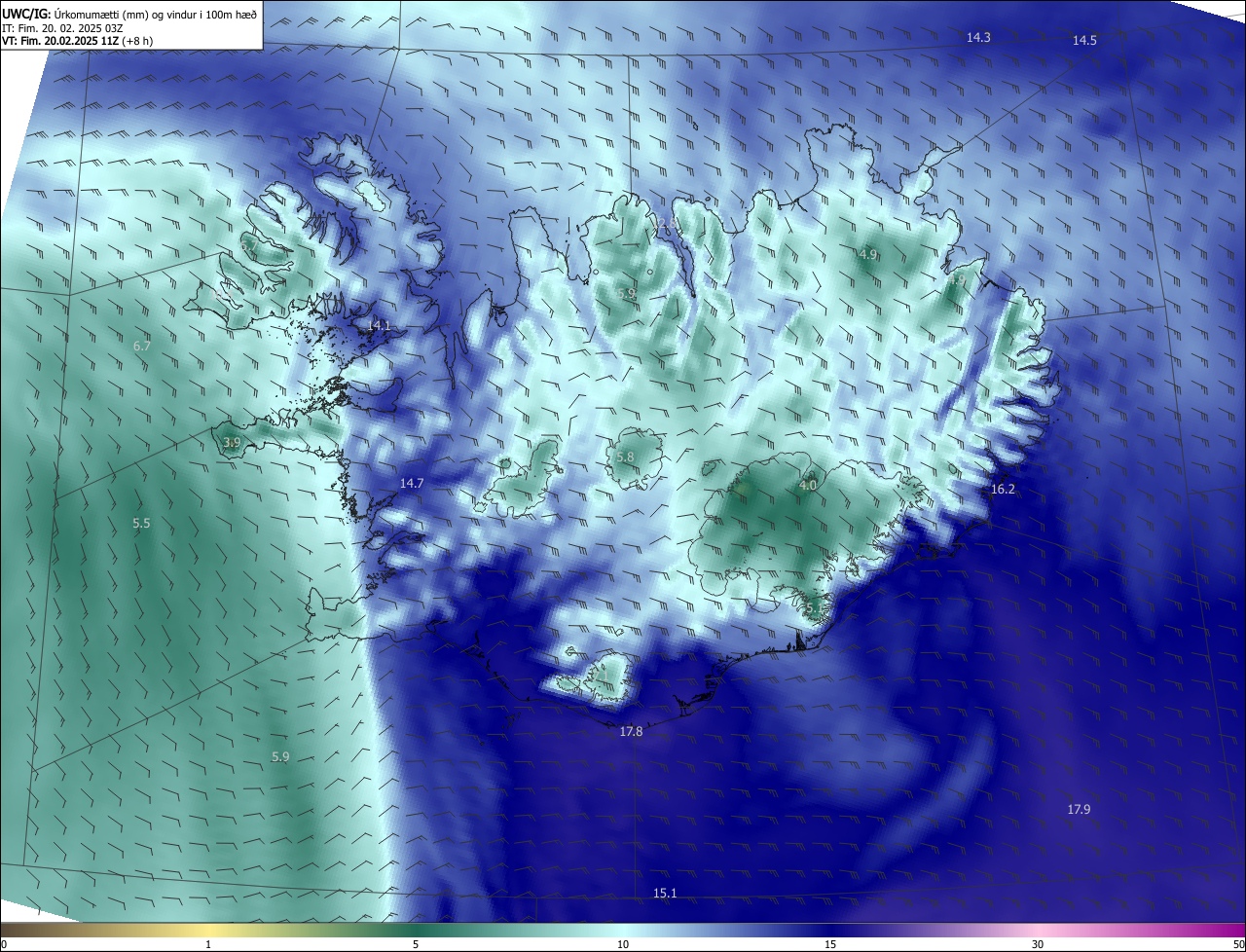Click the initialization time line 'IT: Fim. 20. 02. 2025 03Z'

click(x=62, y=28)
